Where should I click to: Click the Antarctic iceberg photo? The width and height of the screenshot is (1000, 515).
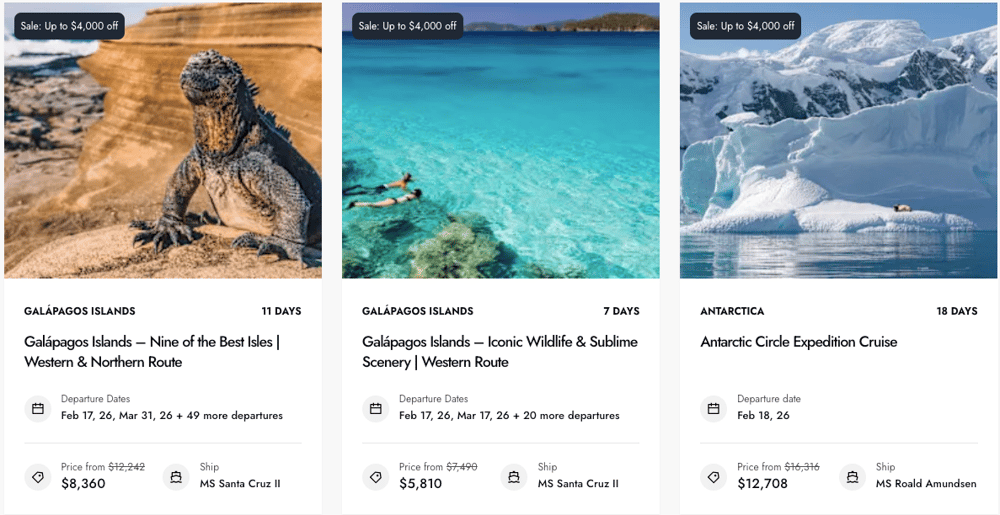coord(839,150)
